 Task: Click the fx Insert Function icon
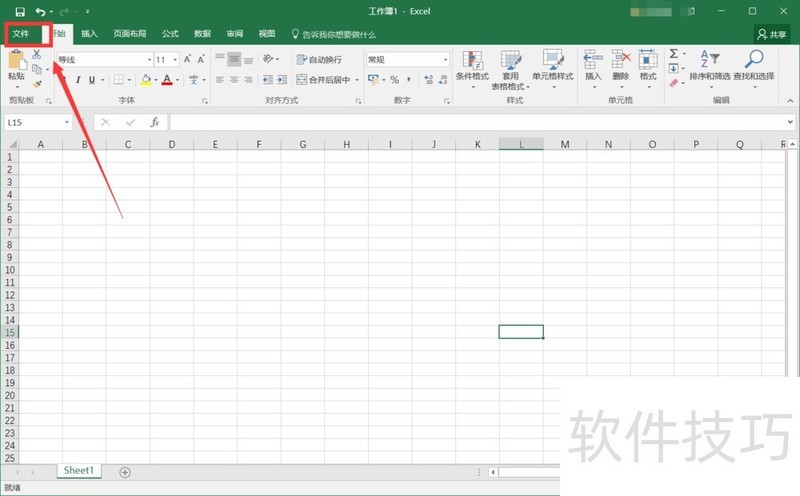(155, 122)
